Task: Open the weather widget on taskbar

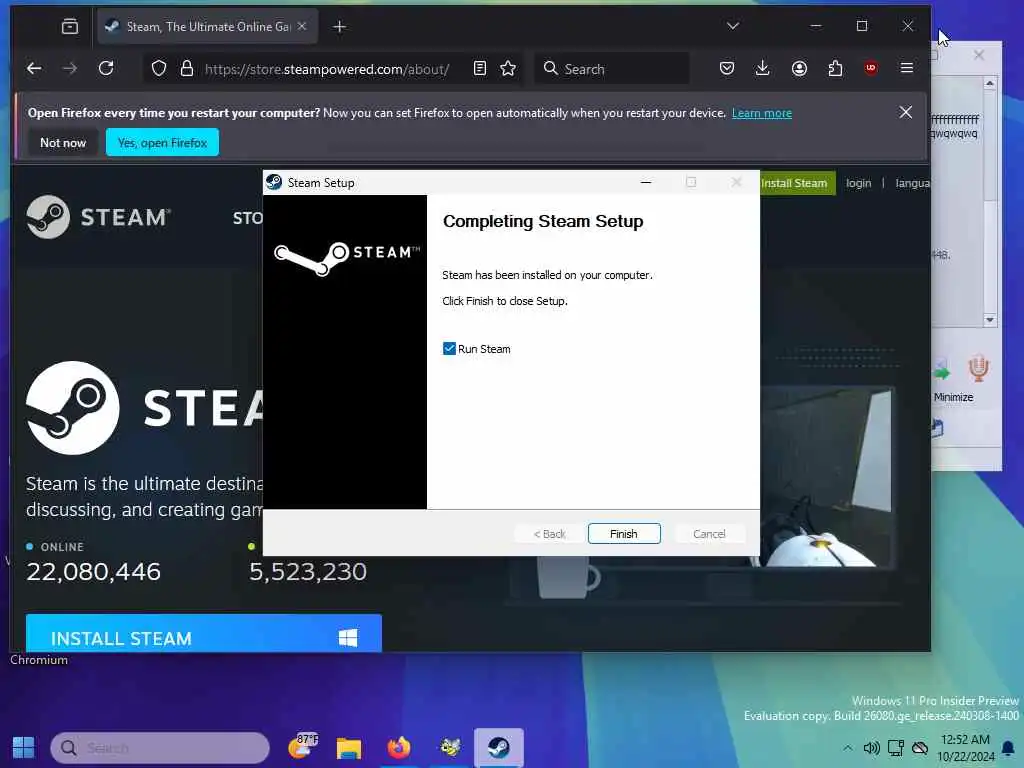Action: [x=302, y=746]
